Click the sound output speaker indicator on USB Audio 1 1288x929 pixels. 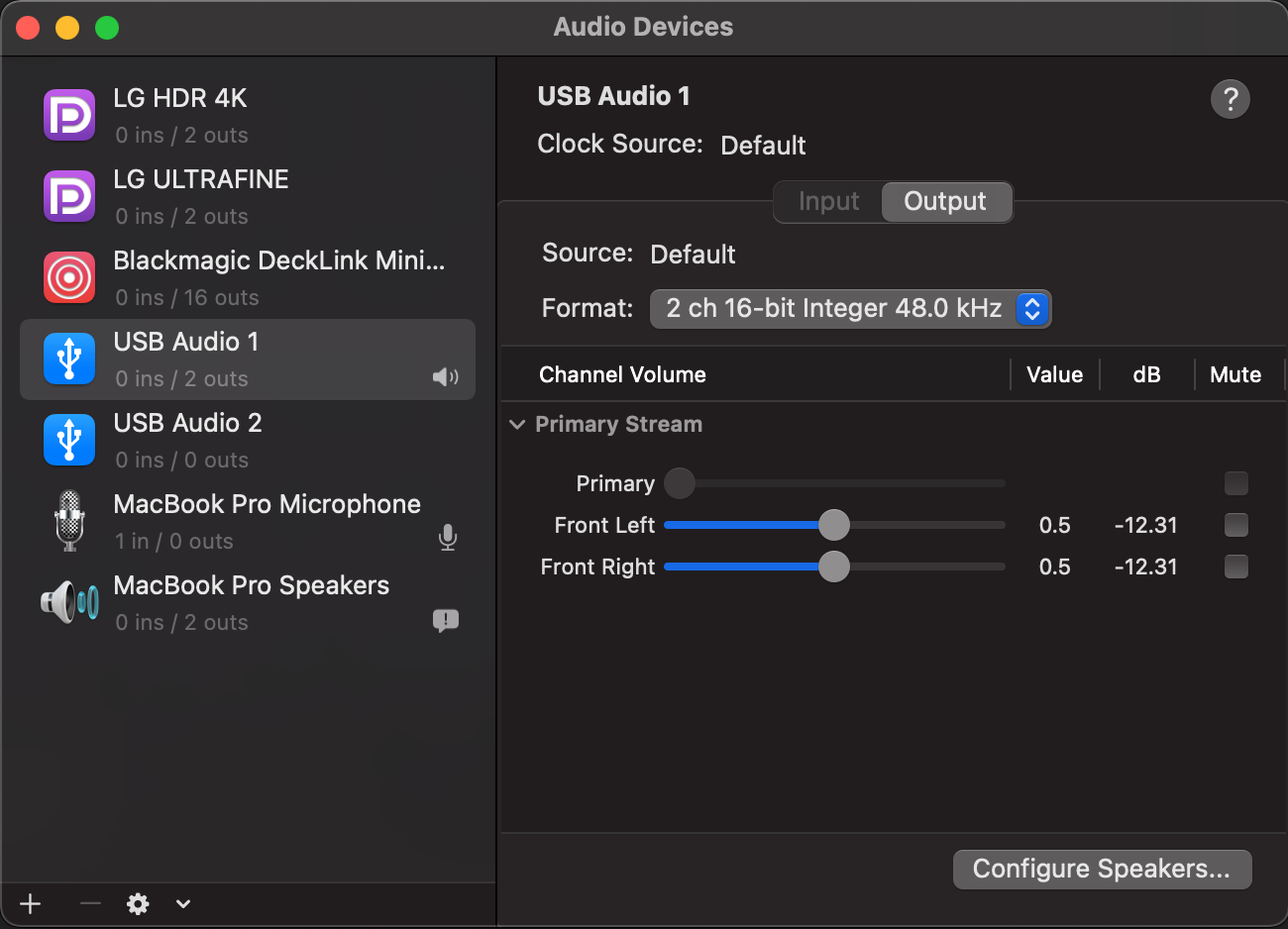point(446,377)
